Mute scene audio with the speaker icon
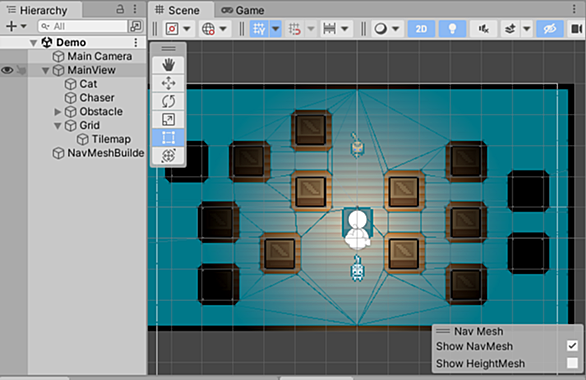The height and width of the screenshot is (380, 586). coord(484,29)
